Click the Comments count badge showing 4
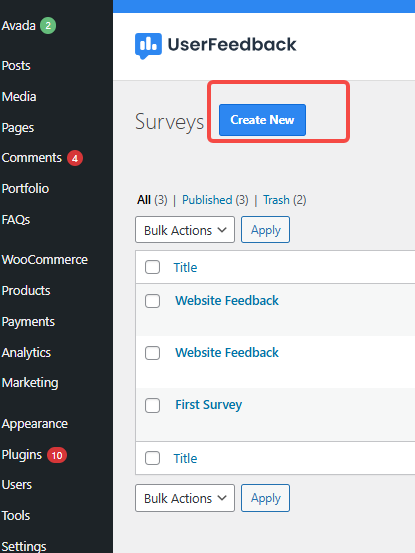The height and width of the screenshot is (553, 415). pyautogui.click(x=75, y=158)
